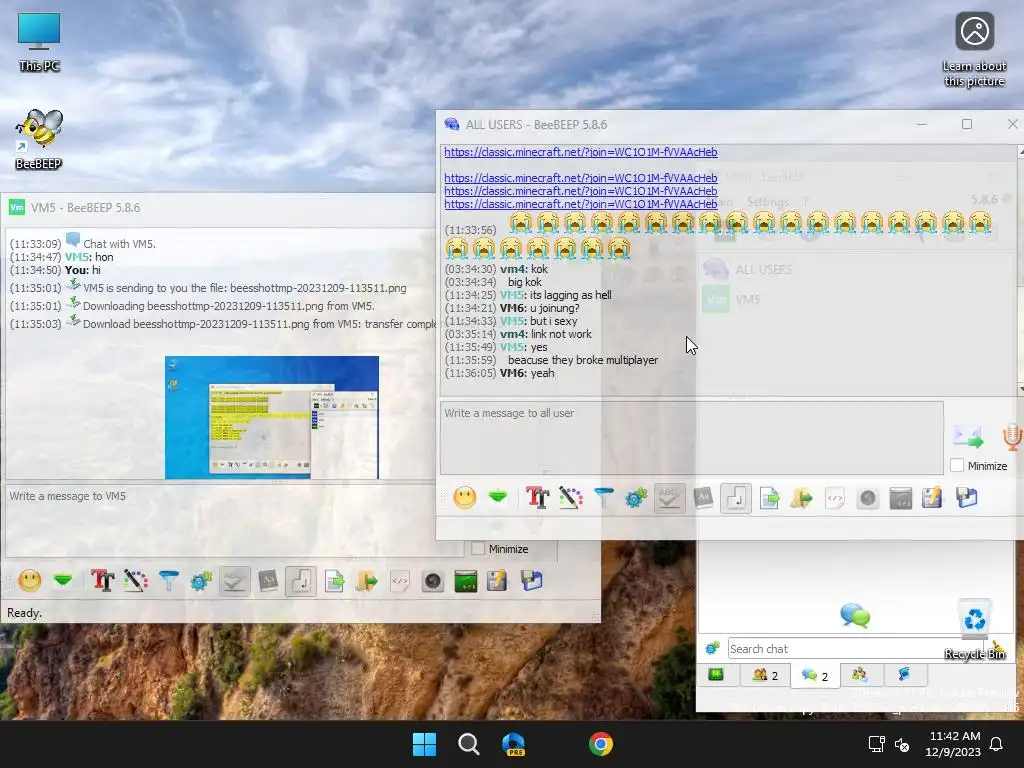Open Windows Start menu
This screenshot has width=1024, height=768.
click(424, 744)
